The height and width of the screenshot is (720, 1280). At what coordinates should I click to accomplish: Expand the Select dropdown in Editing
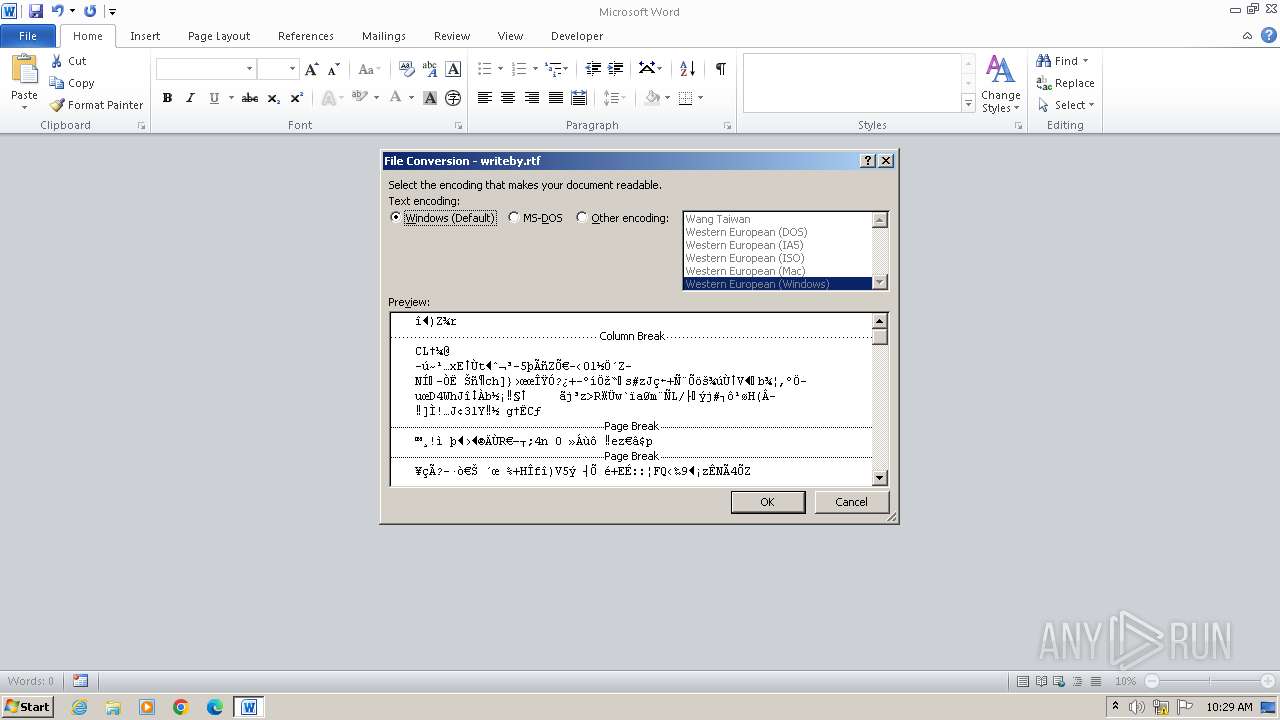1091,105
